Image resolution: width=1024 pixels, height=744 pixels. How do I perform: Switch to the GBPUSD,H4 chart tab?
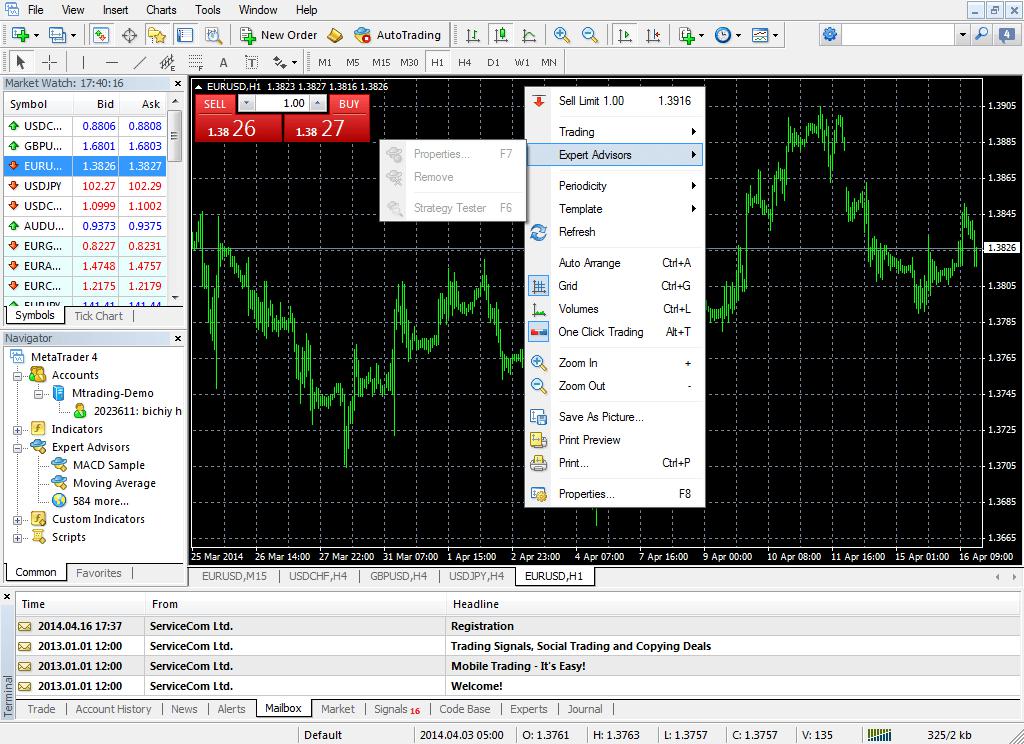point(398,576)
